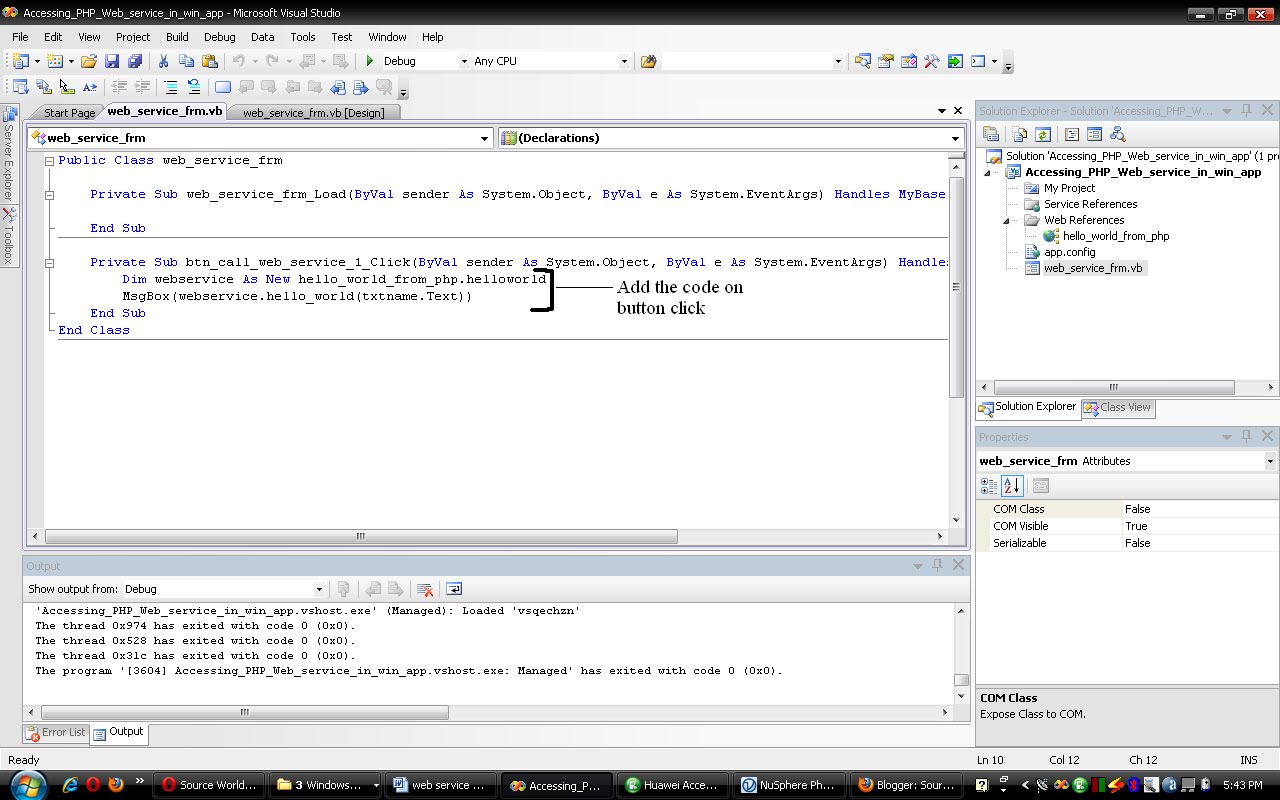The height and width of the screenshot is (800, 1280).
Task: Open the Server Explorer side tab
Action: 9,155
